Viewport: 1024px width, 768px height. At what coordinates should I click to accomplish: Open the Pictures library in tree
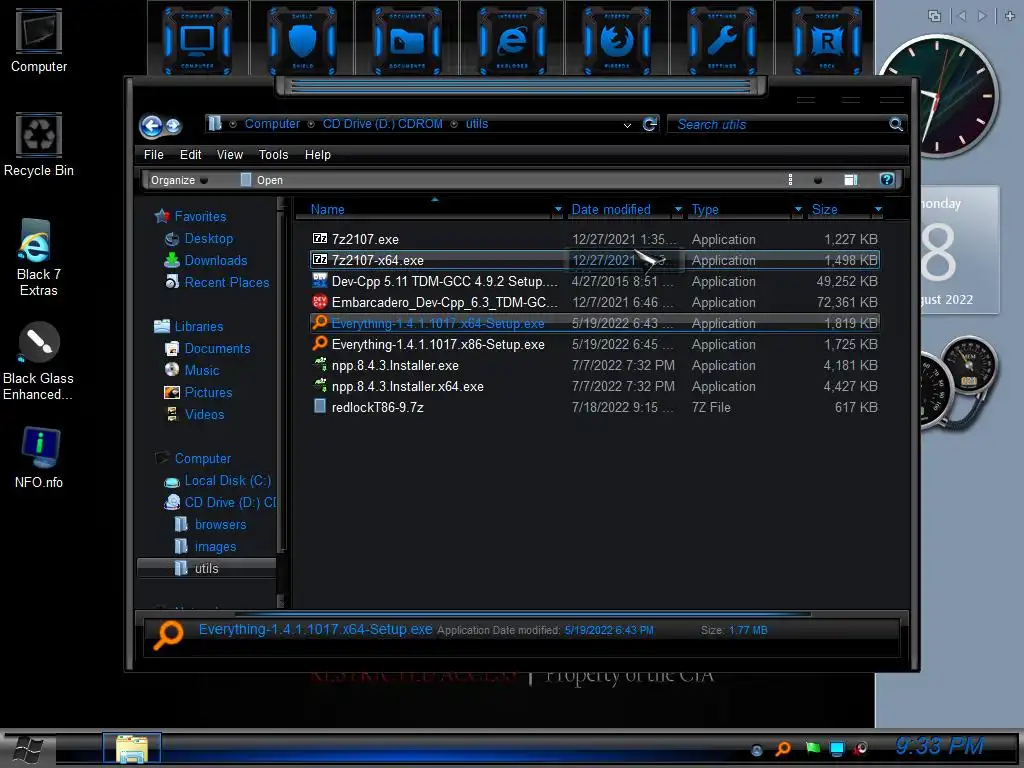pos(208,392)
